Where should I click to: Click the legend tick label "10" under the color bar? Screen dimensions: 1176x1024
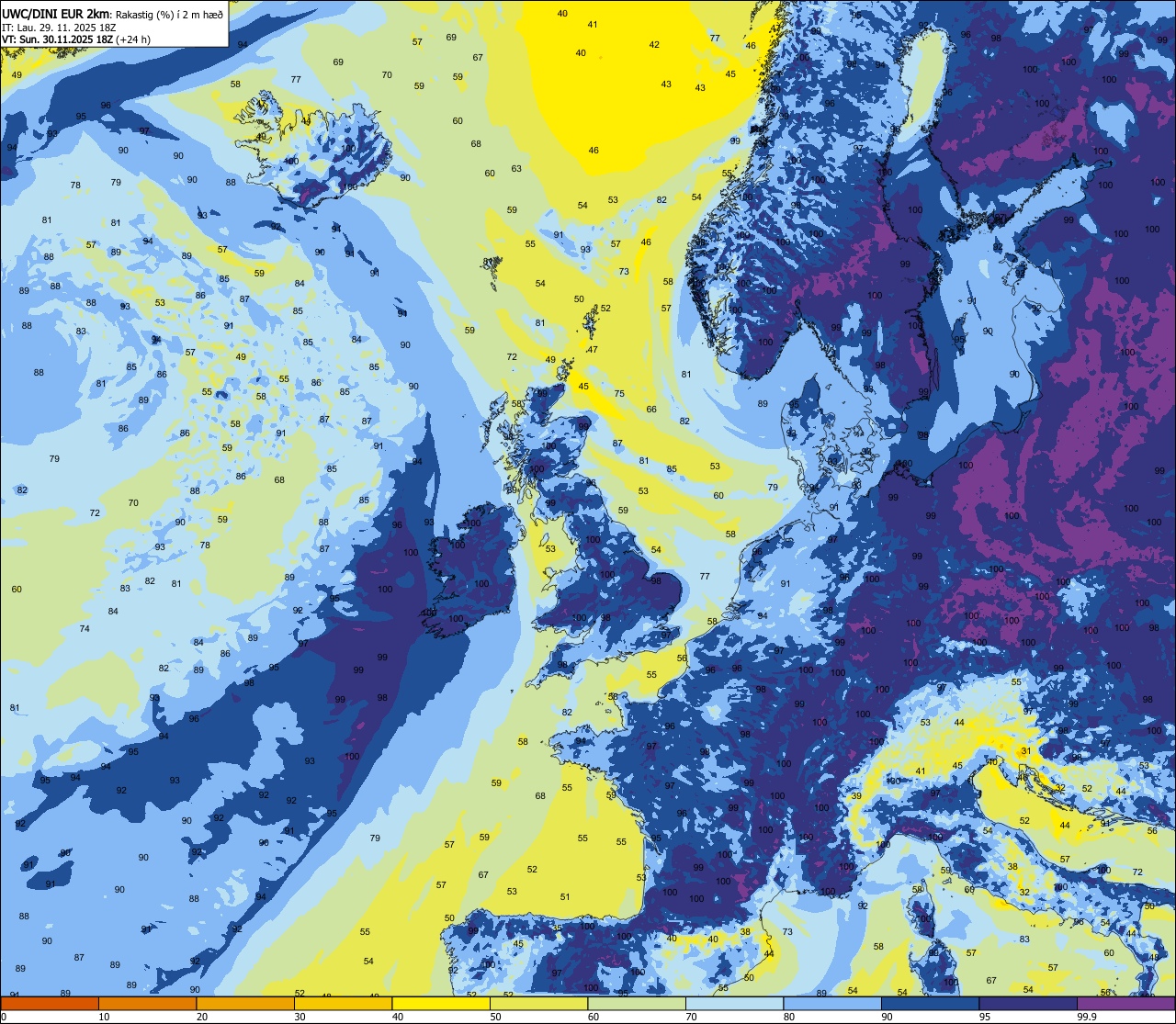coord(104,1017)
